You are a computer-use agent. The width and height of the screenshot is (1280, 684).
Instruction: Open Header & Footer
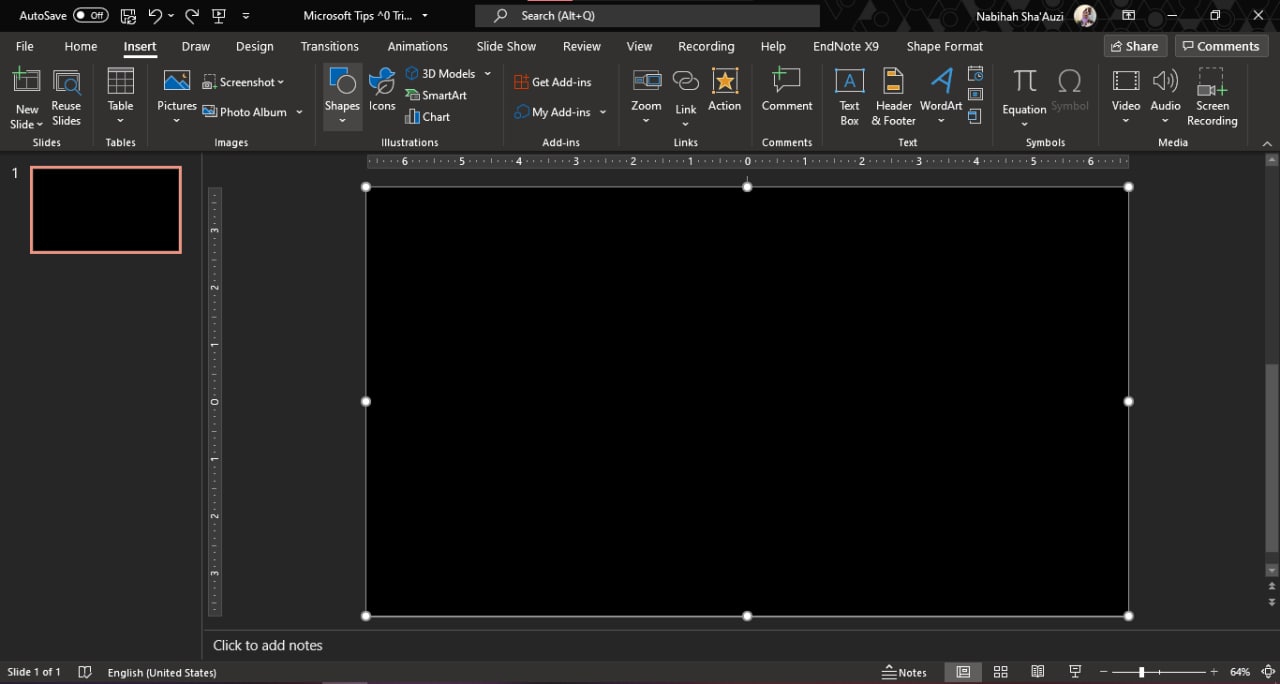pyautogui.click(x=893, y=98)
